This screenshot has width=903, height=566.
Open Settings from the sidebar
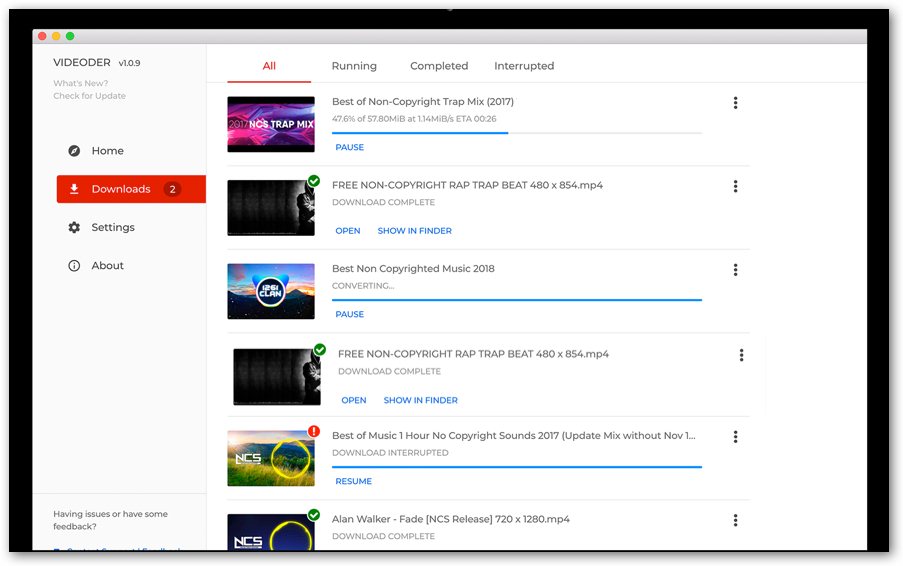[x=113, y=227]
